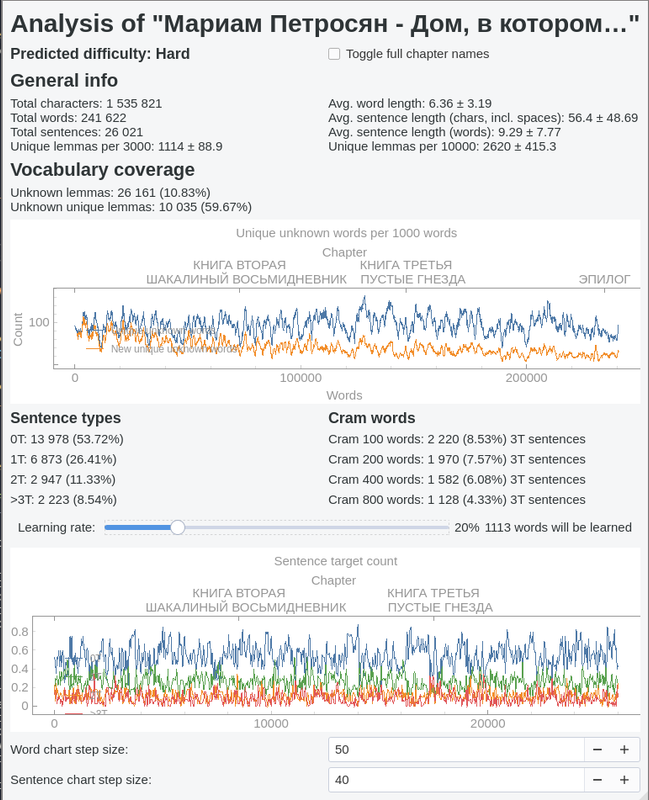Click the '>3T' legend entry in sentence chart
The height and width of the screenshot is (800, 649).
tap(99, 712)
